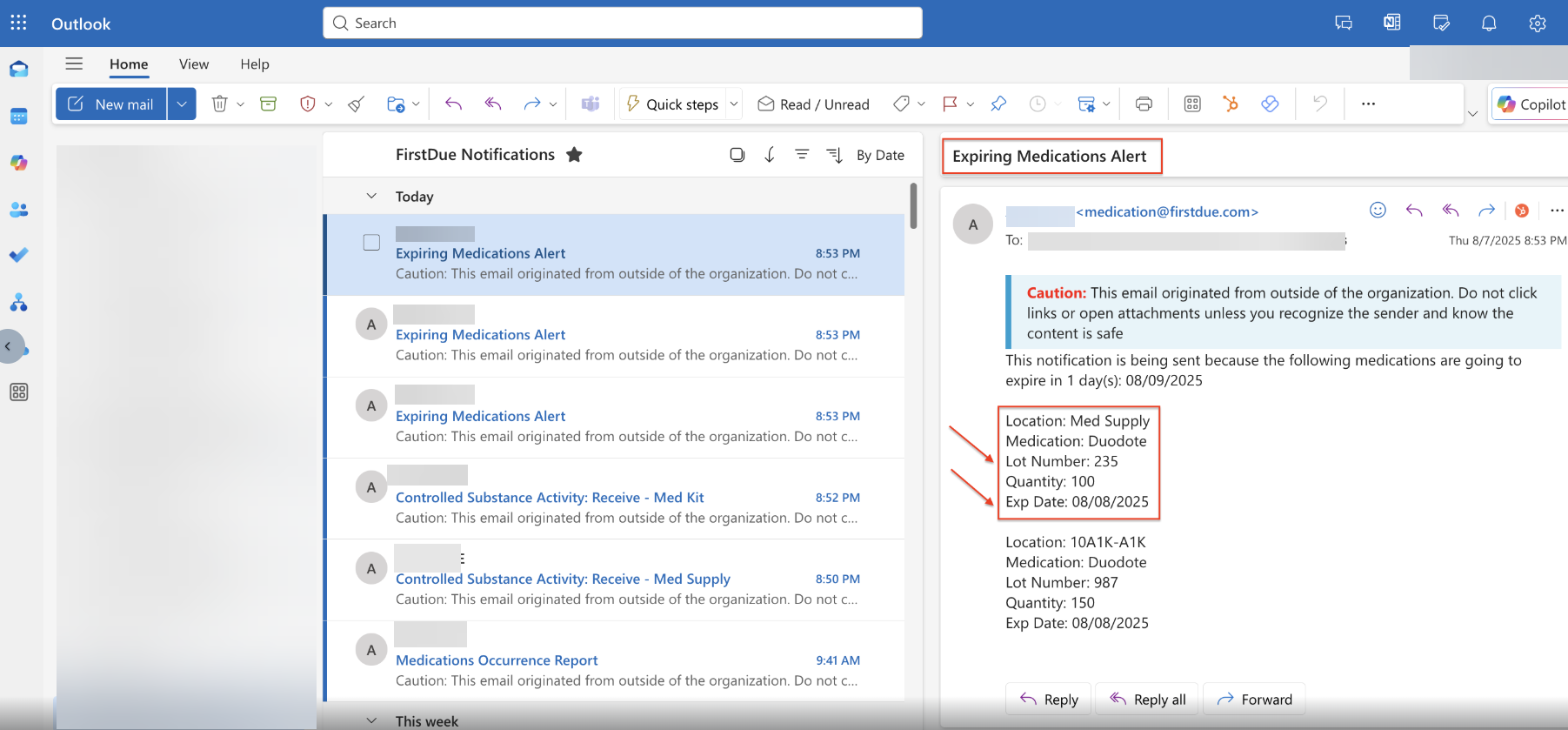Switch to the View tab

coord(194,64)
